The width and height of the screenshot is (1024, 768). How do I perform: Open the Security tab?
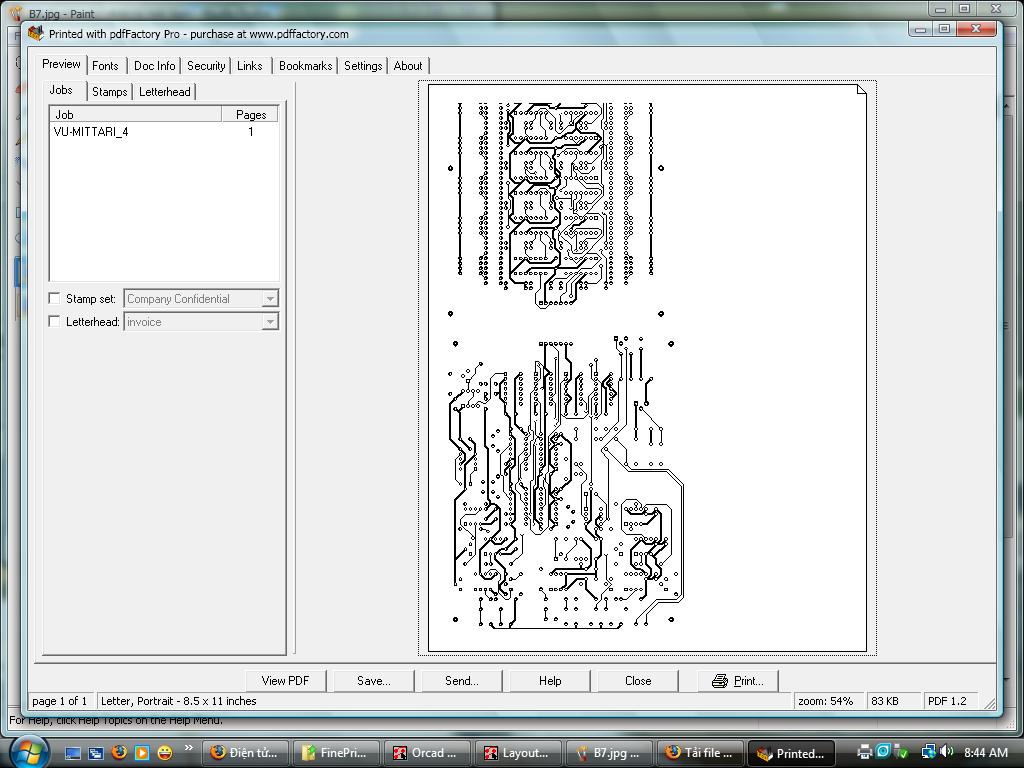[x=206, y=65]
